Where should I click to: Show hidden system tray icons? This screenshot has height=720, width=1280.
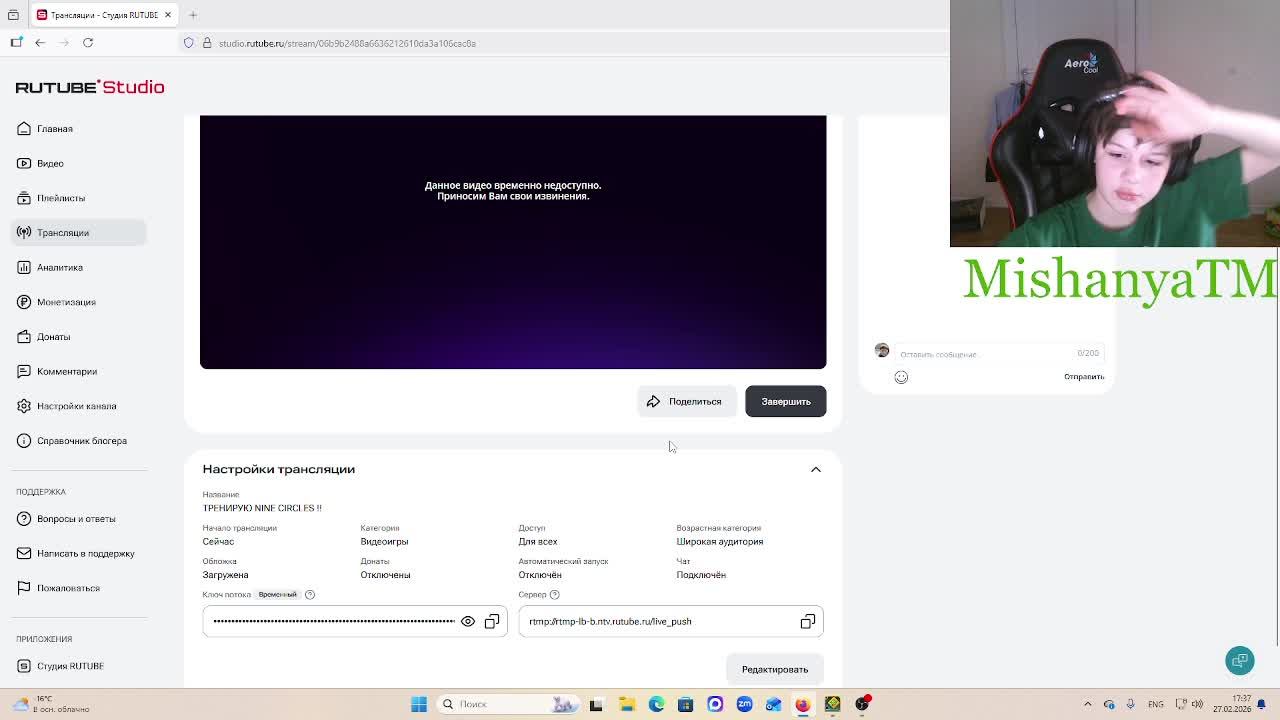(1088, 704)
